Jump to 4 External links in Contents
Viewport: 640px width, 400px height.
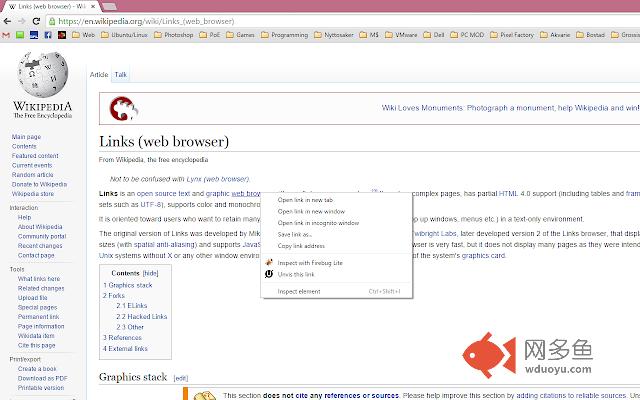tap(125, 349)
